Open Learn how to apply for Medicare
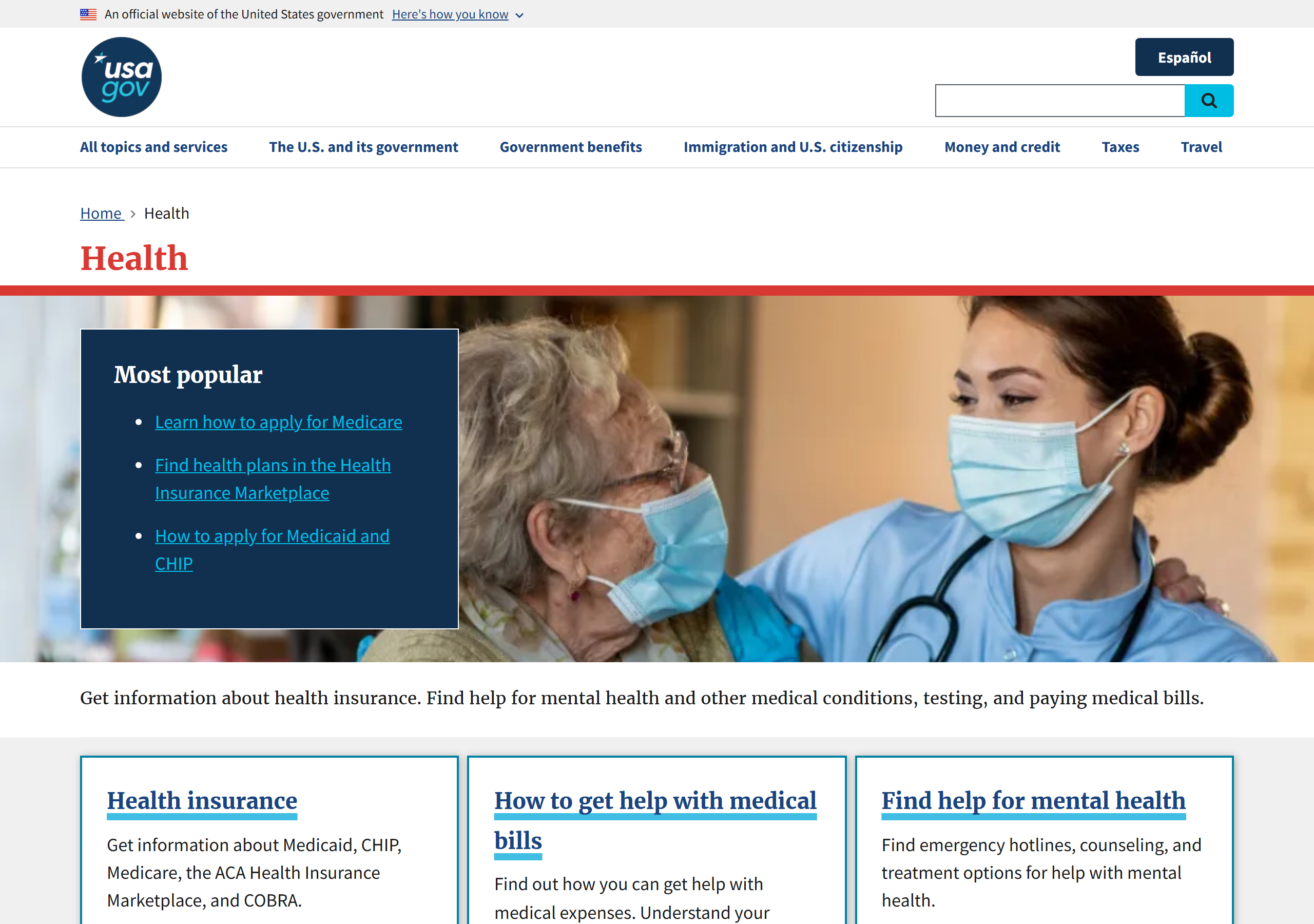 click(x=278, y=422)
